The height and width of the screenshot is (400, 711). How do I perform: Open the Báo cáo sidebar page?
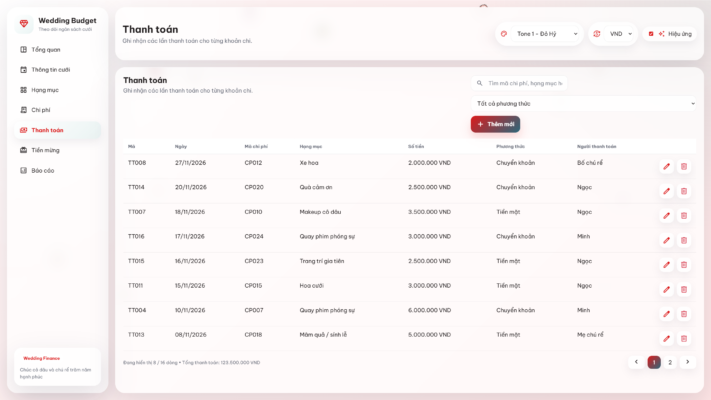pyautogui.click(x=58, y=171)
